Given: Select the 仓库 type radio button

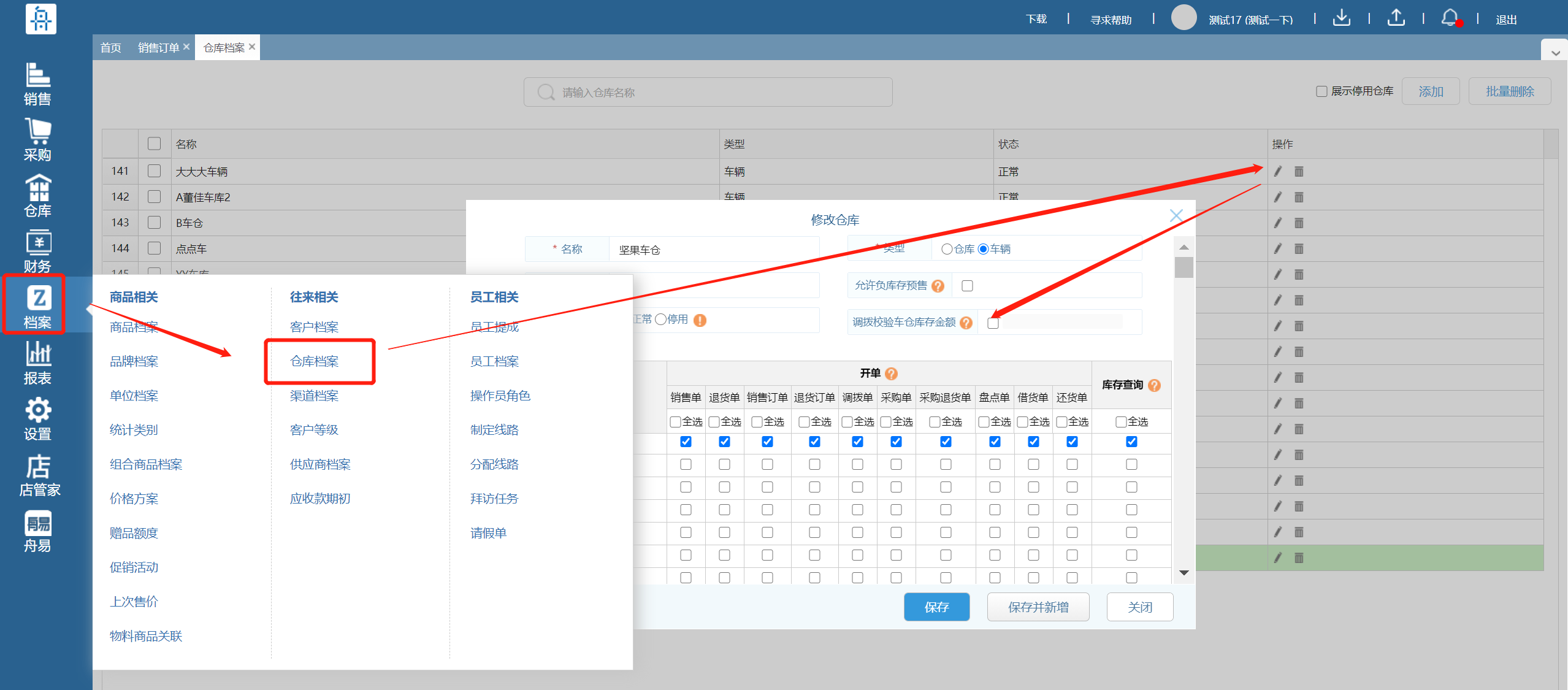Looking at the screenshot, I should (x=947, y=249).
